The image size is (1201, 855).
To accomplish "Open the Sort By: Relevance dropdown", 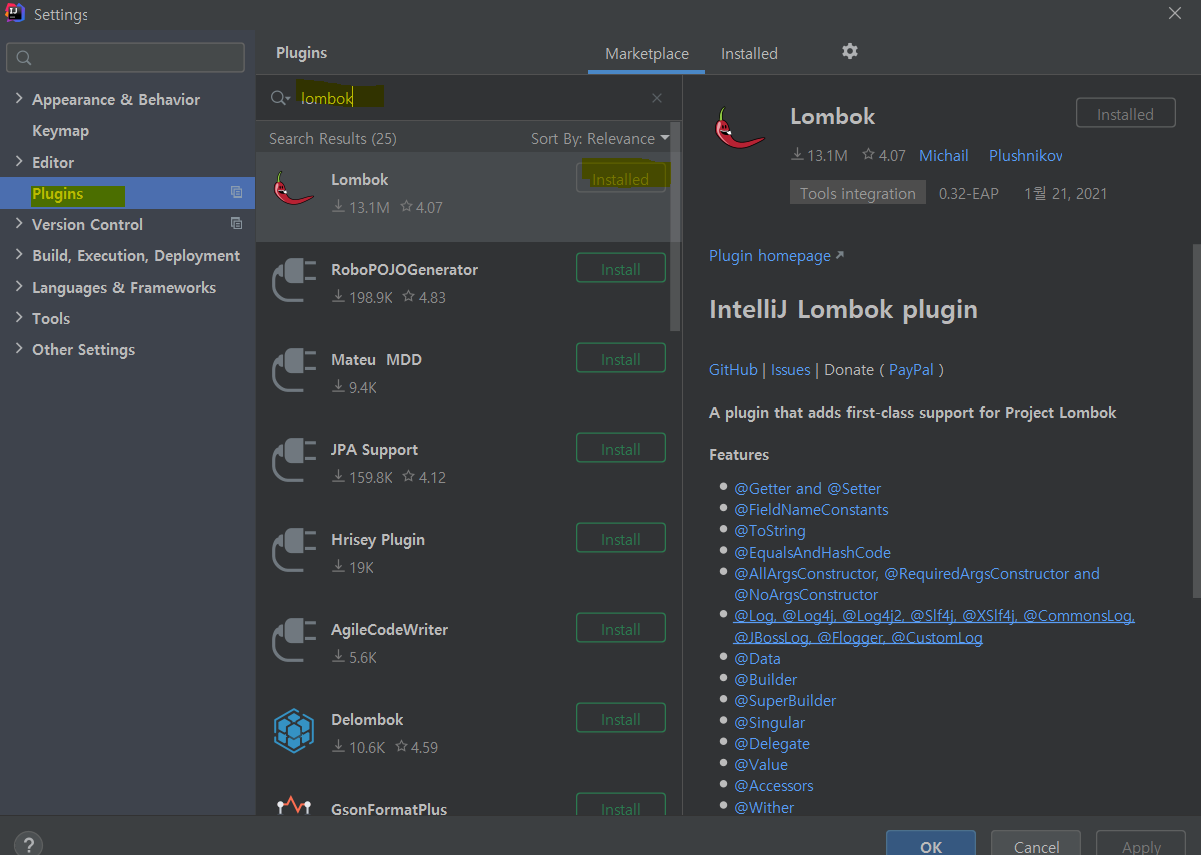I will click(600, 139).
